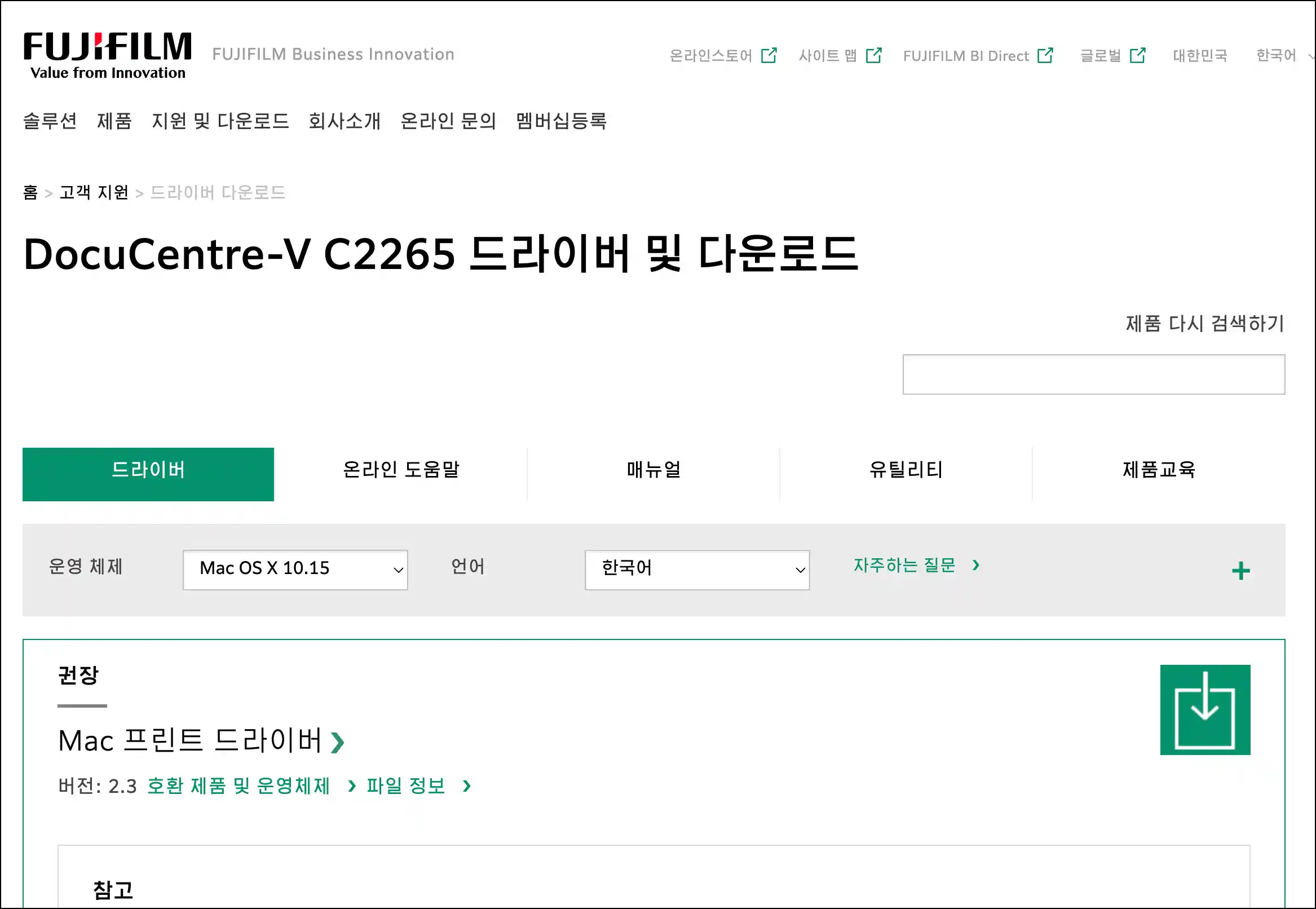The height and width of the screenshot is (909, 1316).
Task: Open the 파일 정보 link
Action: (406, 786)
